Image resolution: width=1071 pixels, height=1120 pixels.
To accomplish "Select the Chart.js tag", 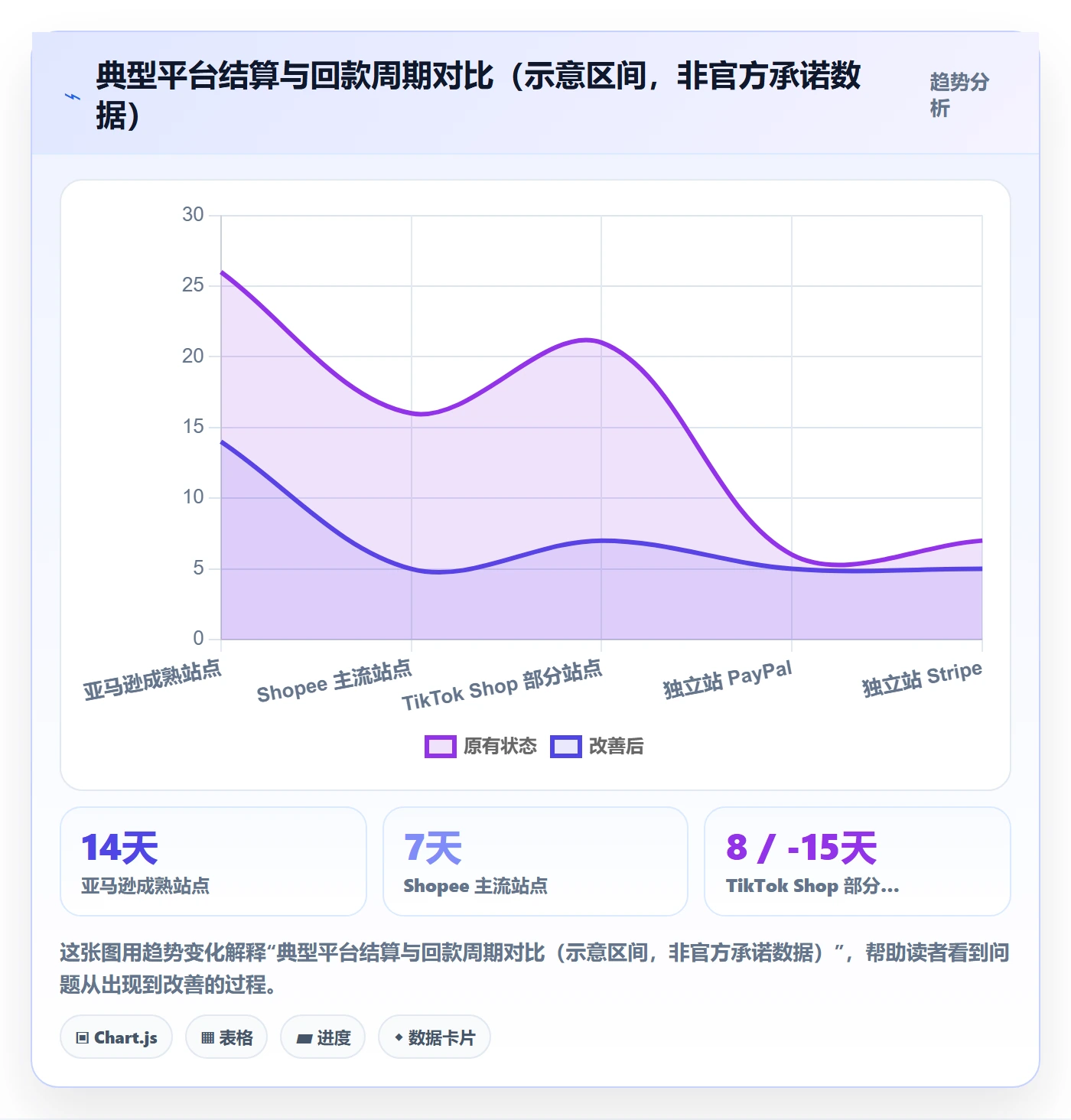I will click(x=116, y=1037).
